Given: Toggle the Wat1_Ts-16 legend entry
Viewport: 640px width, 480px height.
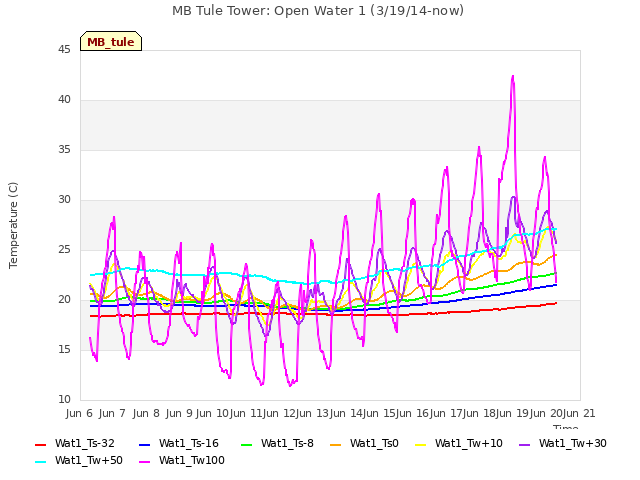Looking at the screenshot, I should click(179, 444).
